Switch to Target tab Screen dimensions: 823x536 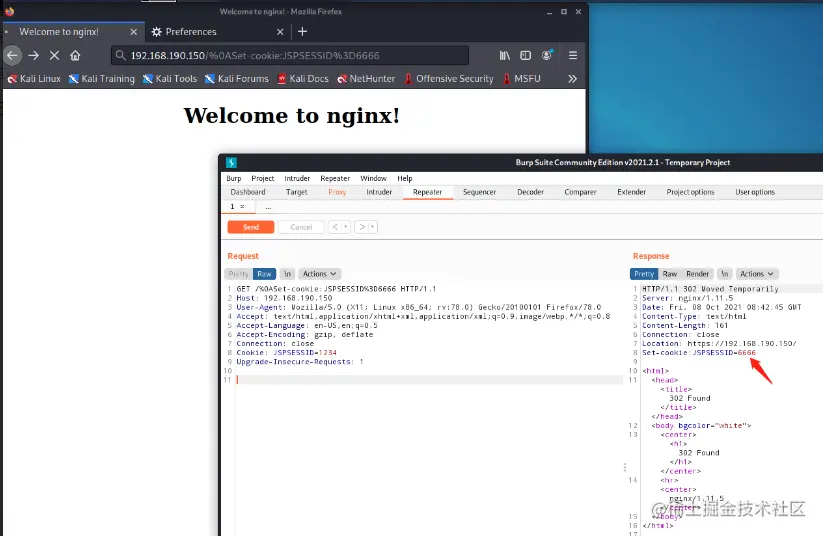coord(297,192)
